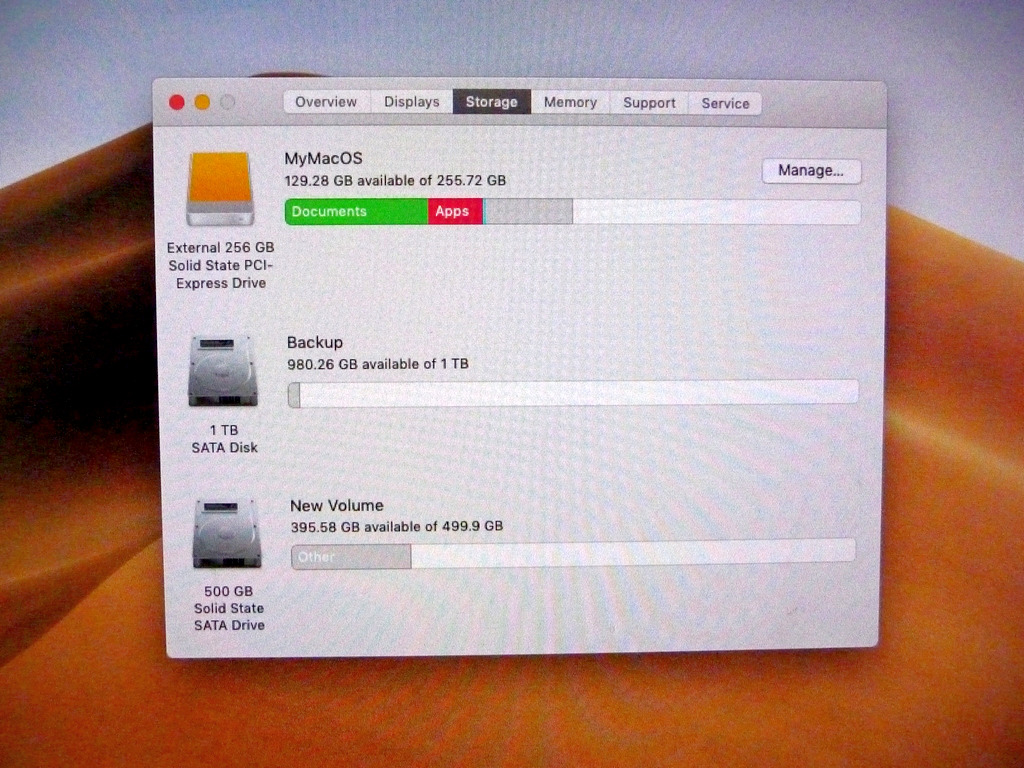Click the Backup volume storage bar

tap(573, 394)
